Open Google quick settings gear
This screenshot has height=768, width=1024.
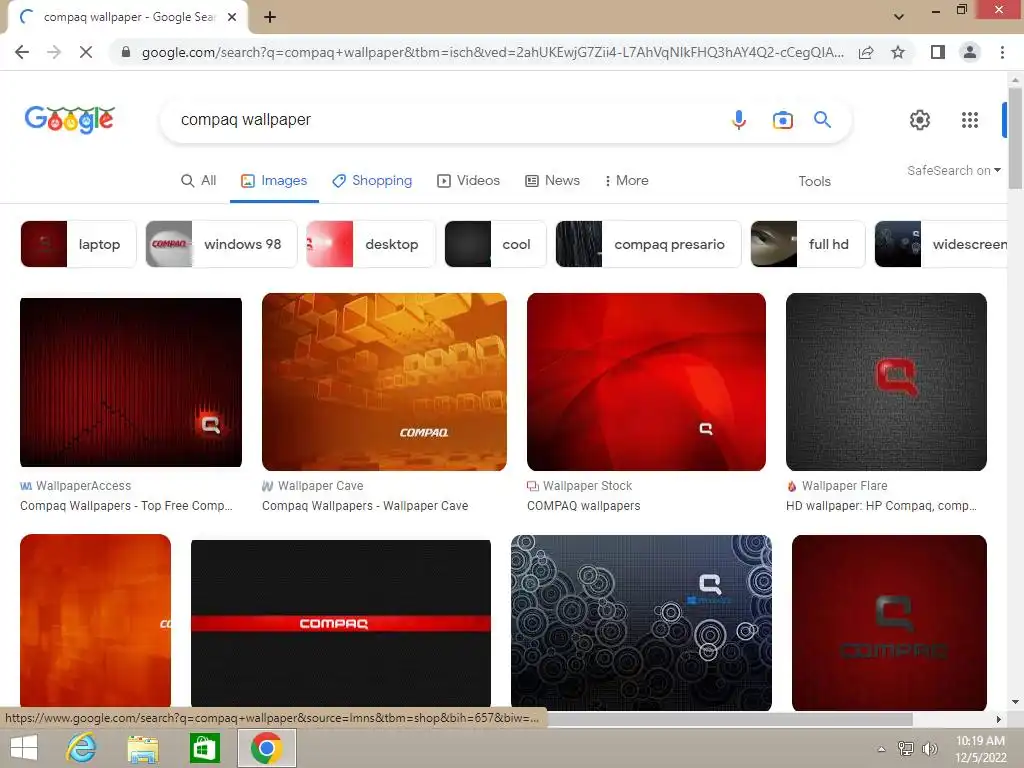coord(920,120)
